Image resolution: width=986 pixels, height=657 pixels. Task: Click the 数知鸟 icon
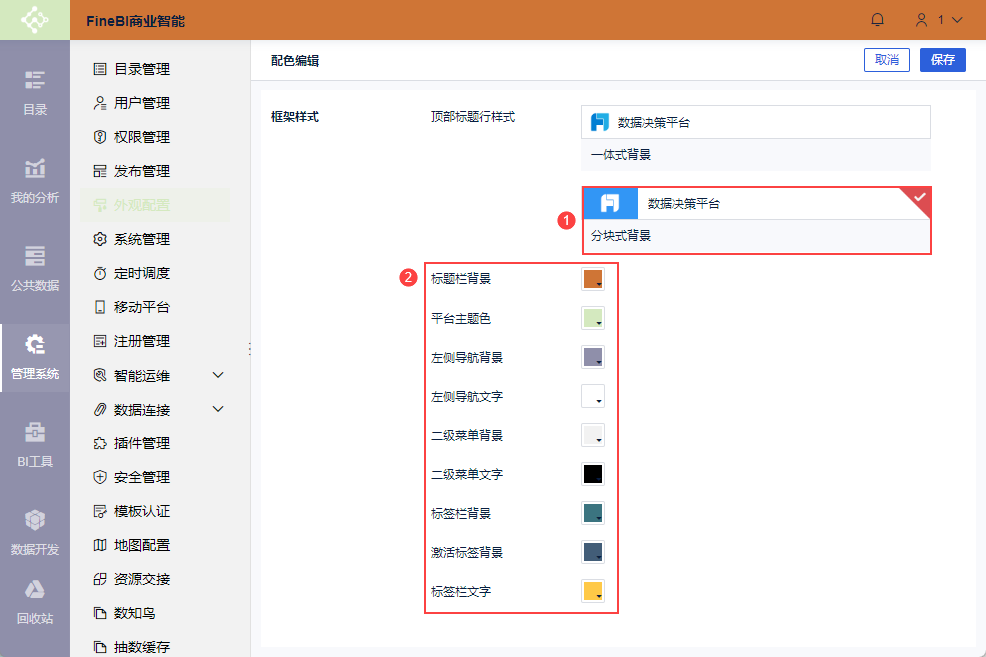[100, 613]
